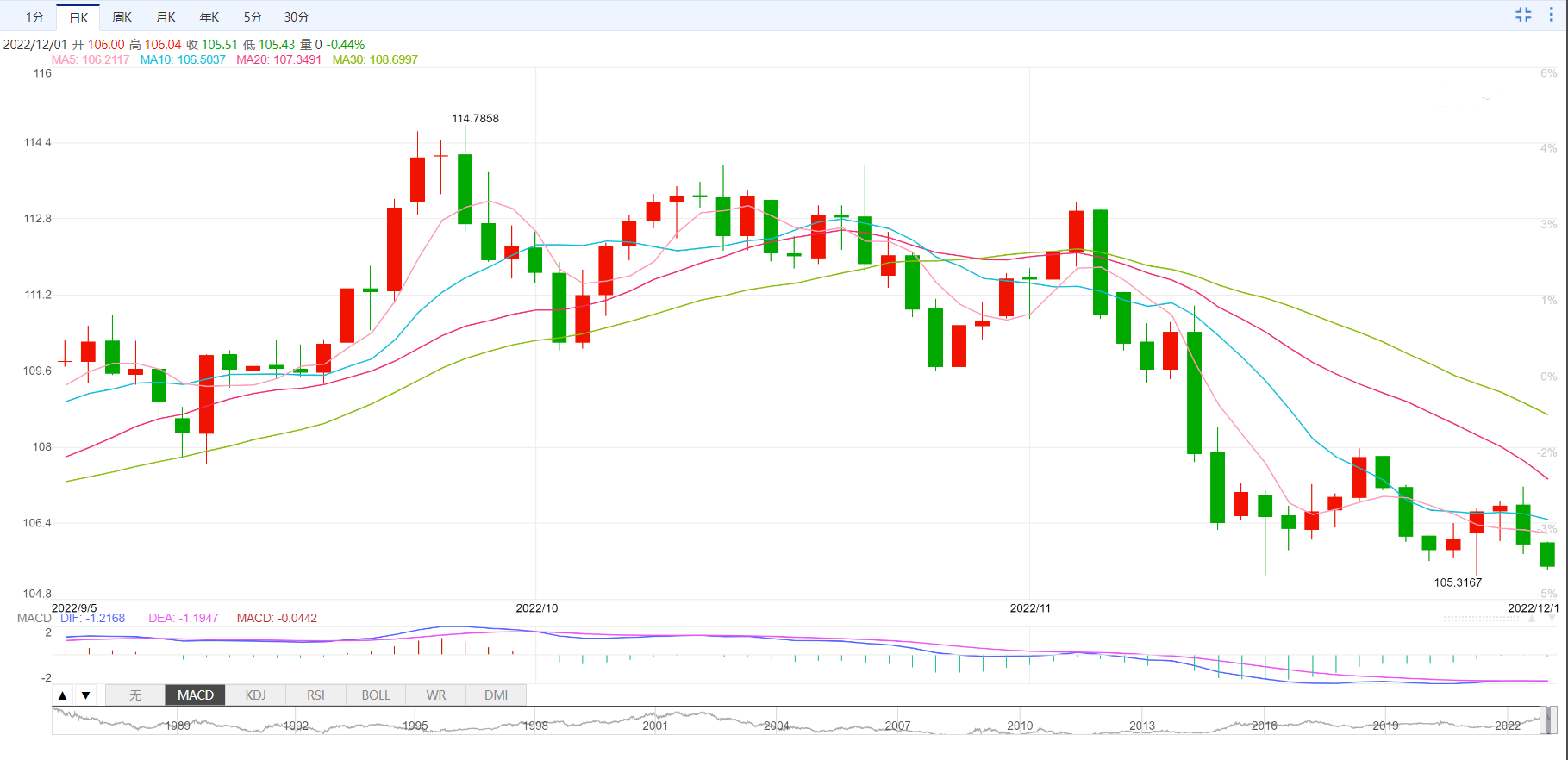Switch to the 1分 chart period
The width and height of the screenshot is (1568, 760).
[34, 17]
